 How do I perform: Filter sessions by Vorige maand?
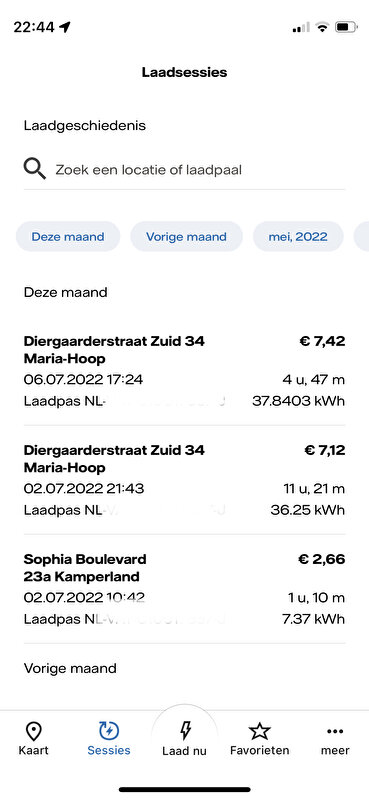186,236
